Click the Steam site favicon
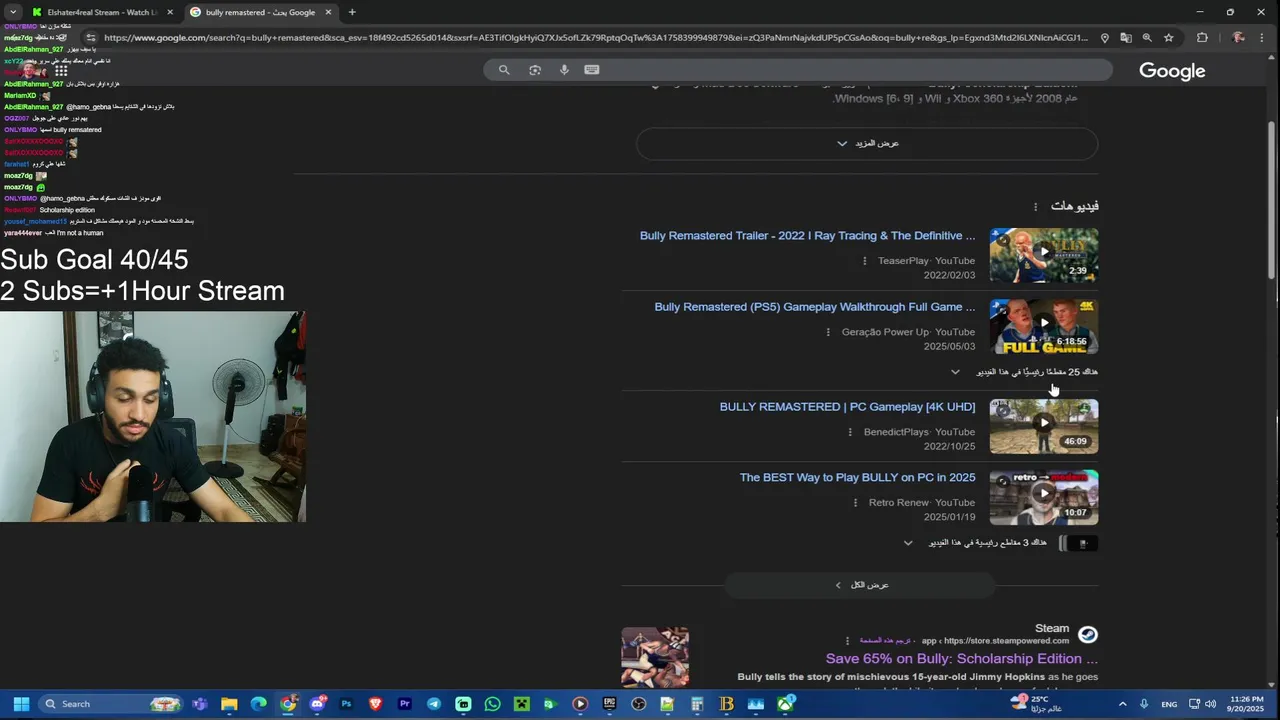This screenshot has width=1280, height=720. tap(1088, 635)
